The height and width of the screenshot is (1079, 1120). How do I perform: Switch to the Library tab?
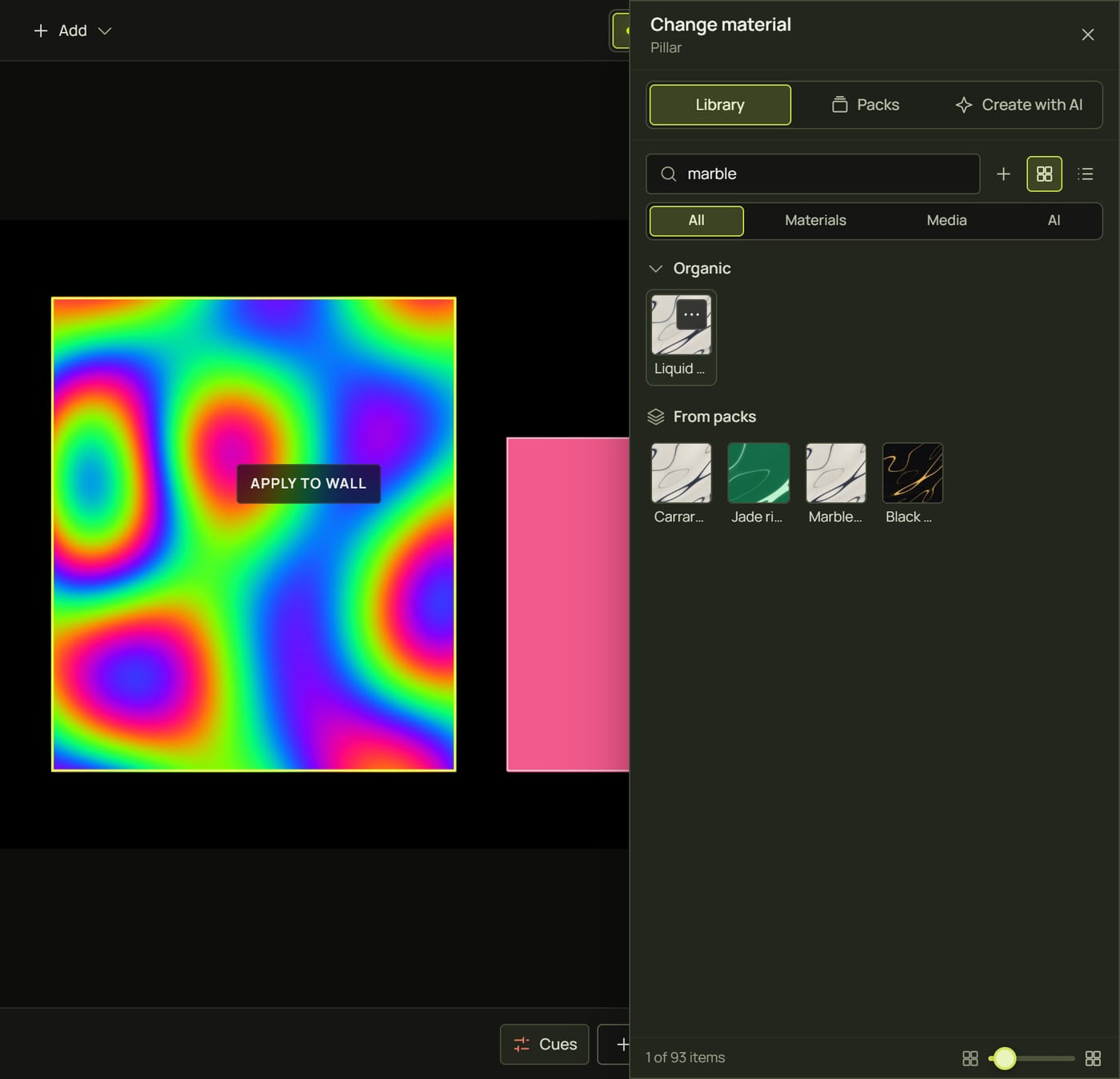tap(720, 105)
